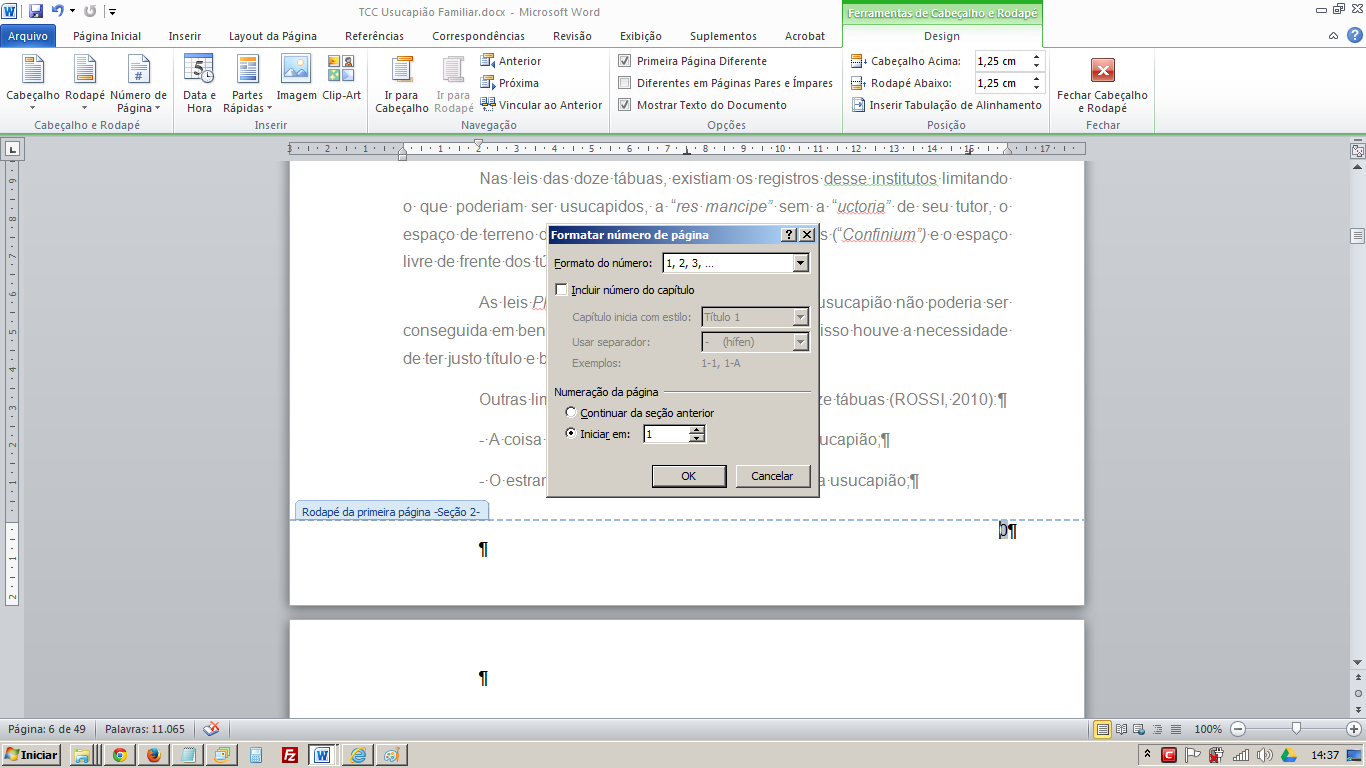Go to Próxima section

click(510, 83)
